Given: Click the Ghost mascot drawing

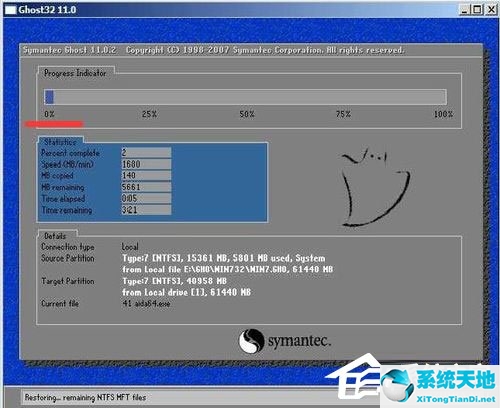Looking at the screenshot, I should click(375, 187).
